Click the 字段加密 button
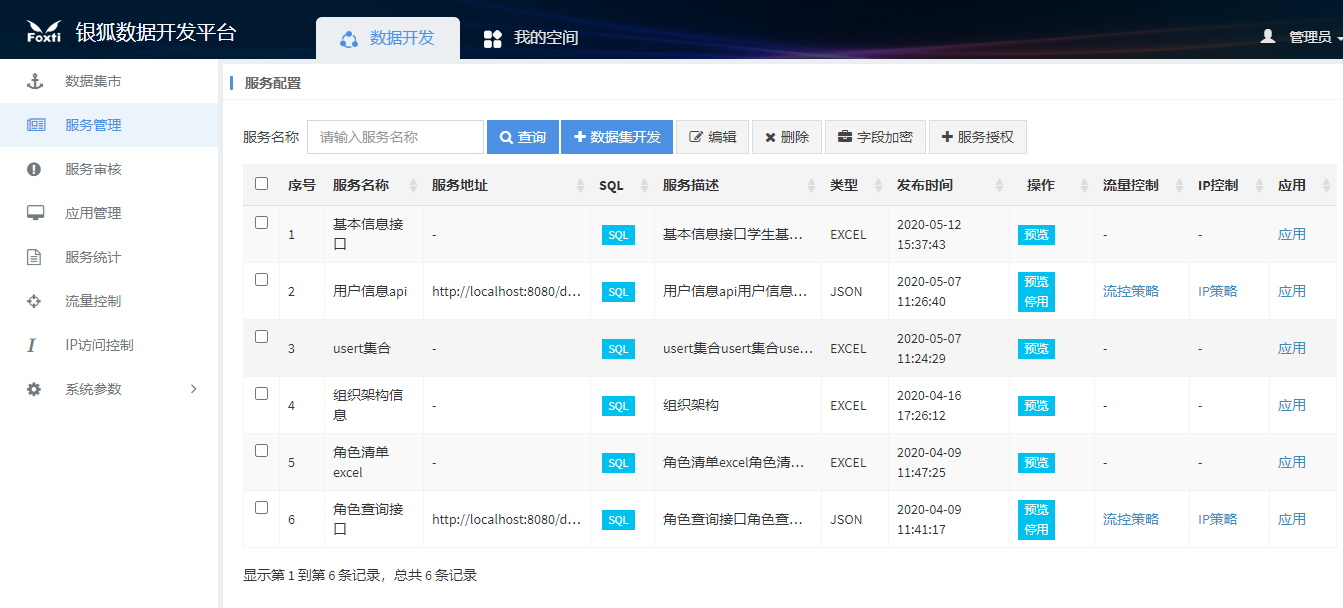 [875, 137]
